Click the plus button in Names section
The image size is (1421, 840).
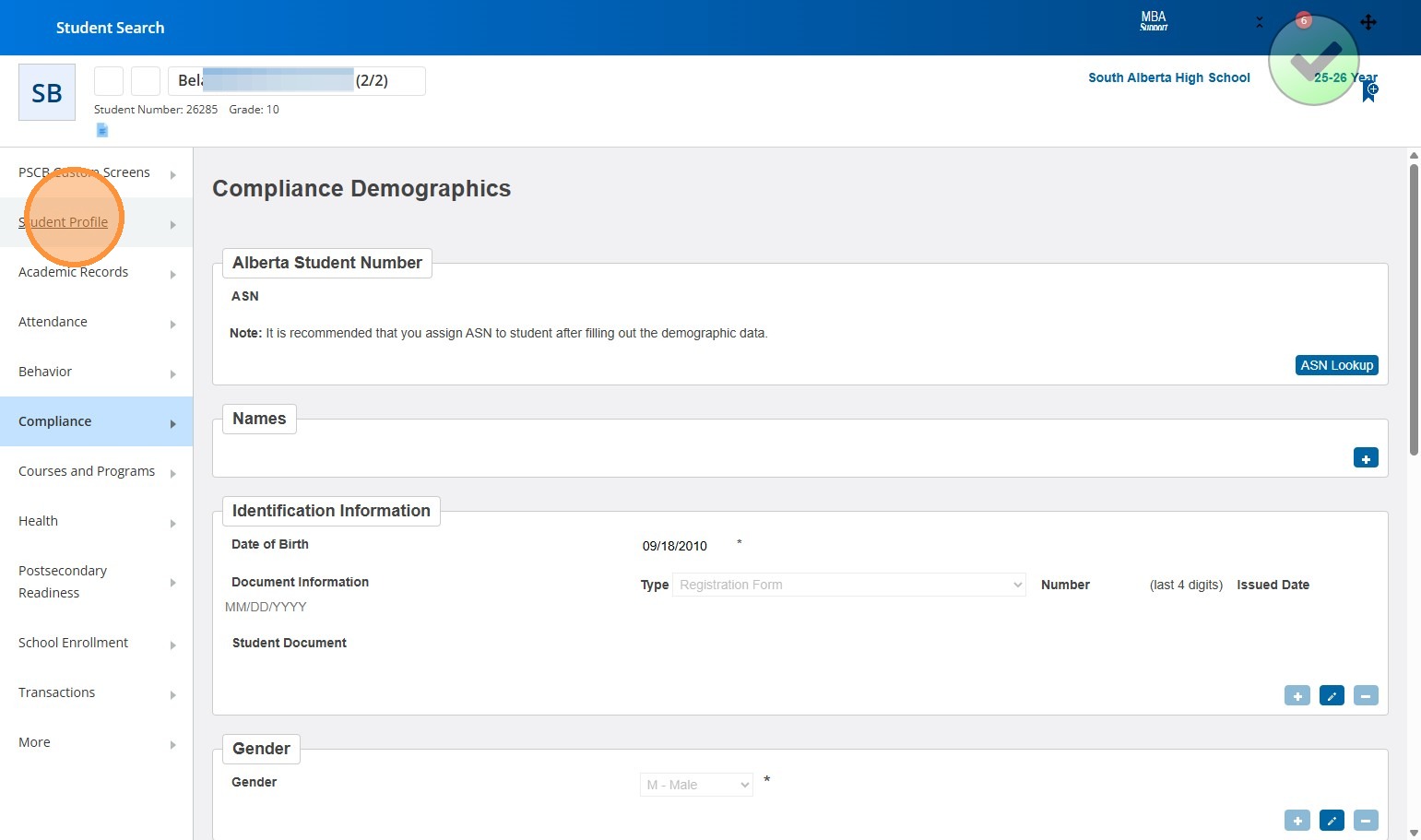[1366, 458]
